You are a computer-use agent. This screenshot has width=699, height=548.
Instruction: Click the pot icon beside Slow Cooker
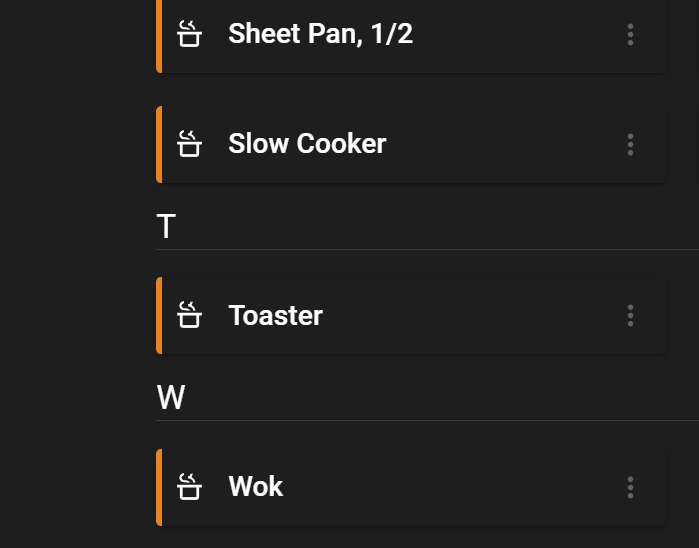[189, 144]
